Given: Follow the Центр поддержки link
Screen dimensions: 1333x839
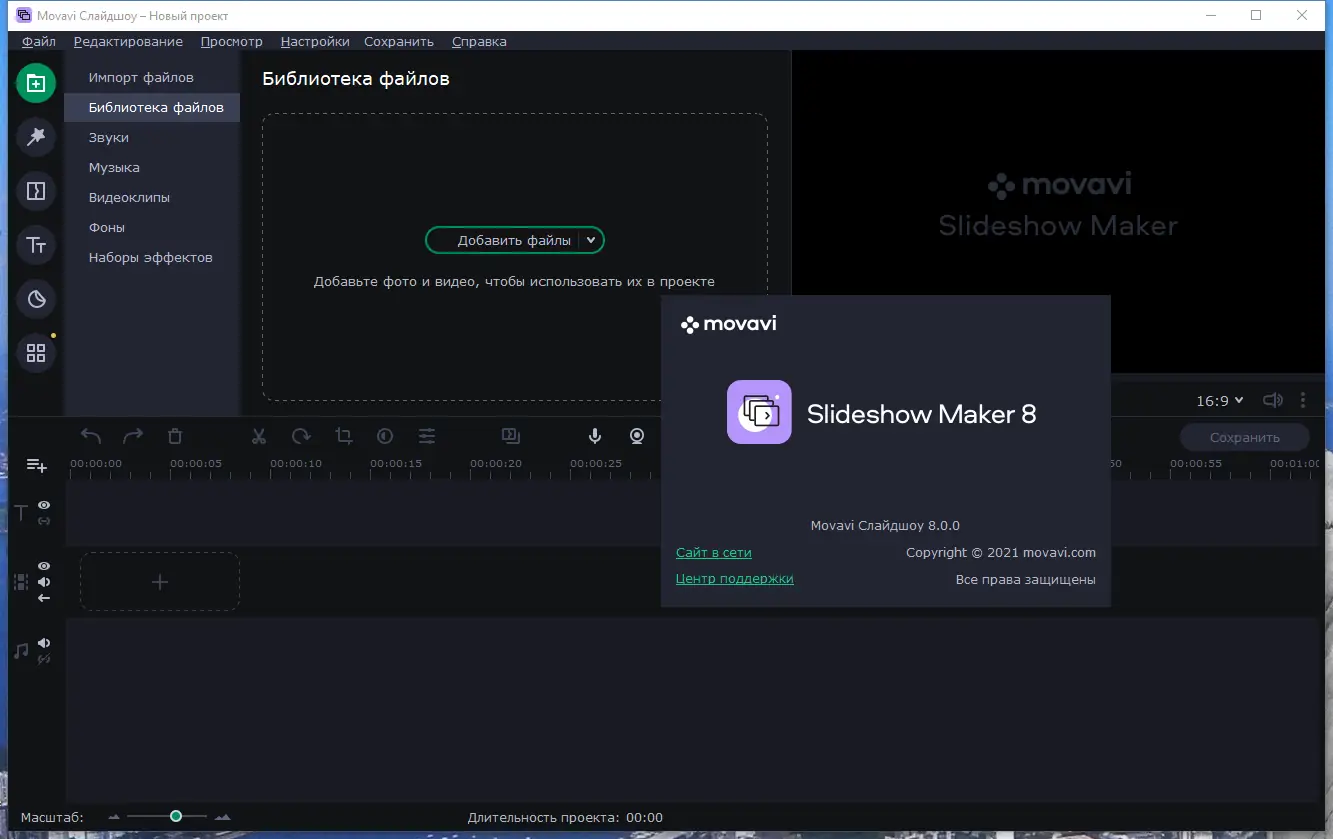Looking at the screenshot, I should 735,578.
